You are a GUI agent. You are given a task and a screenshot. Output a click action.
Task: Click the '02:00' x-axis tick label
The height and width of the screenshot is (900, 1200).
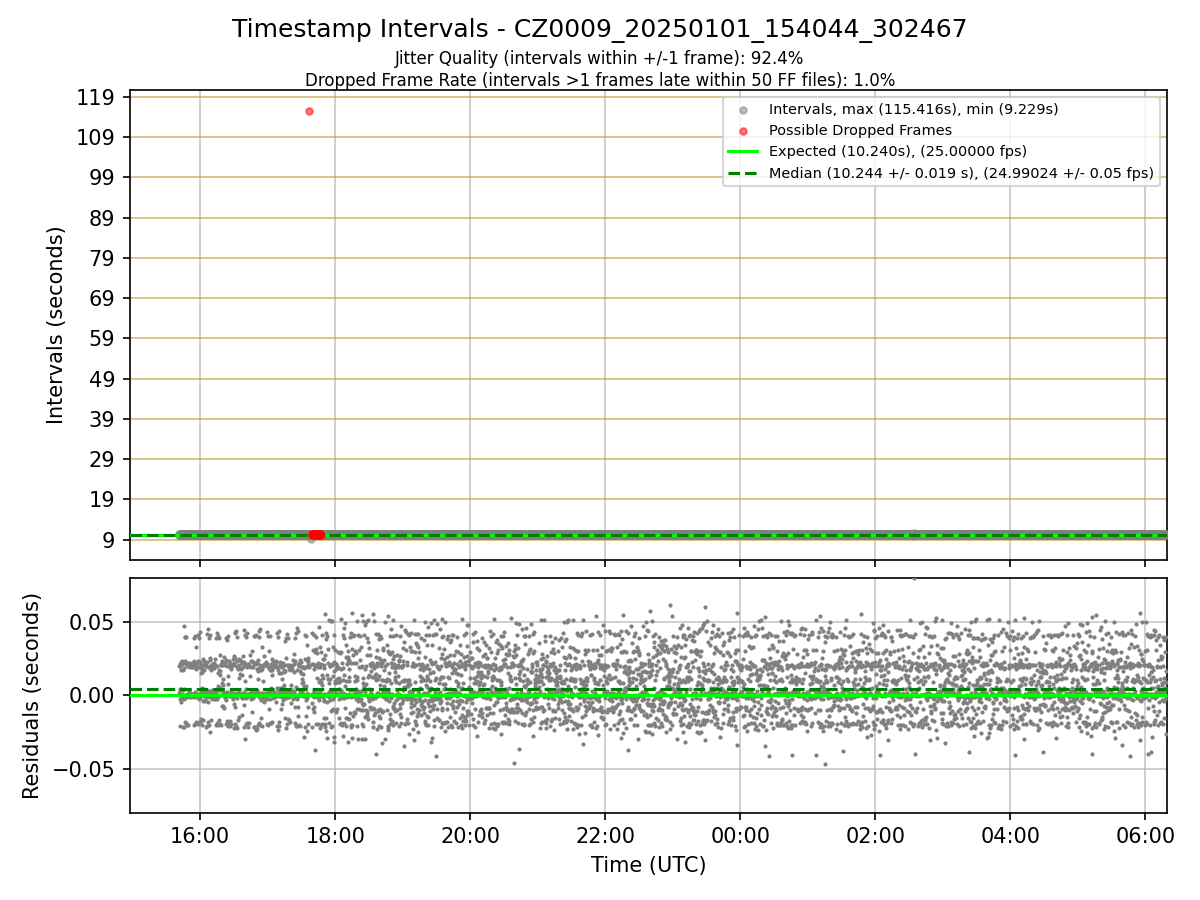(x=875, y=836)
